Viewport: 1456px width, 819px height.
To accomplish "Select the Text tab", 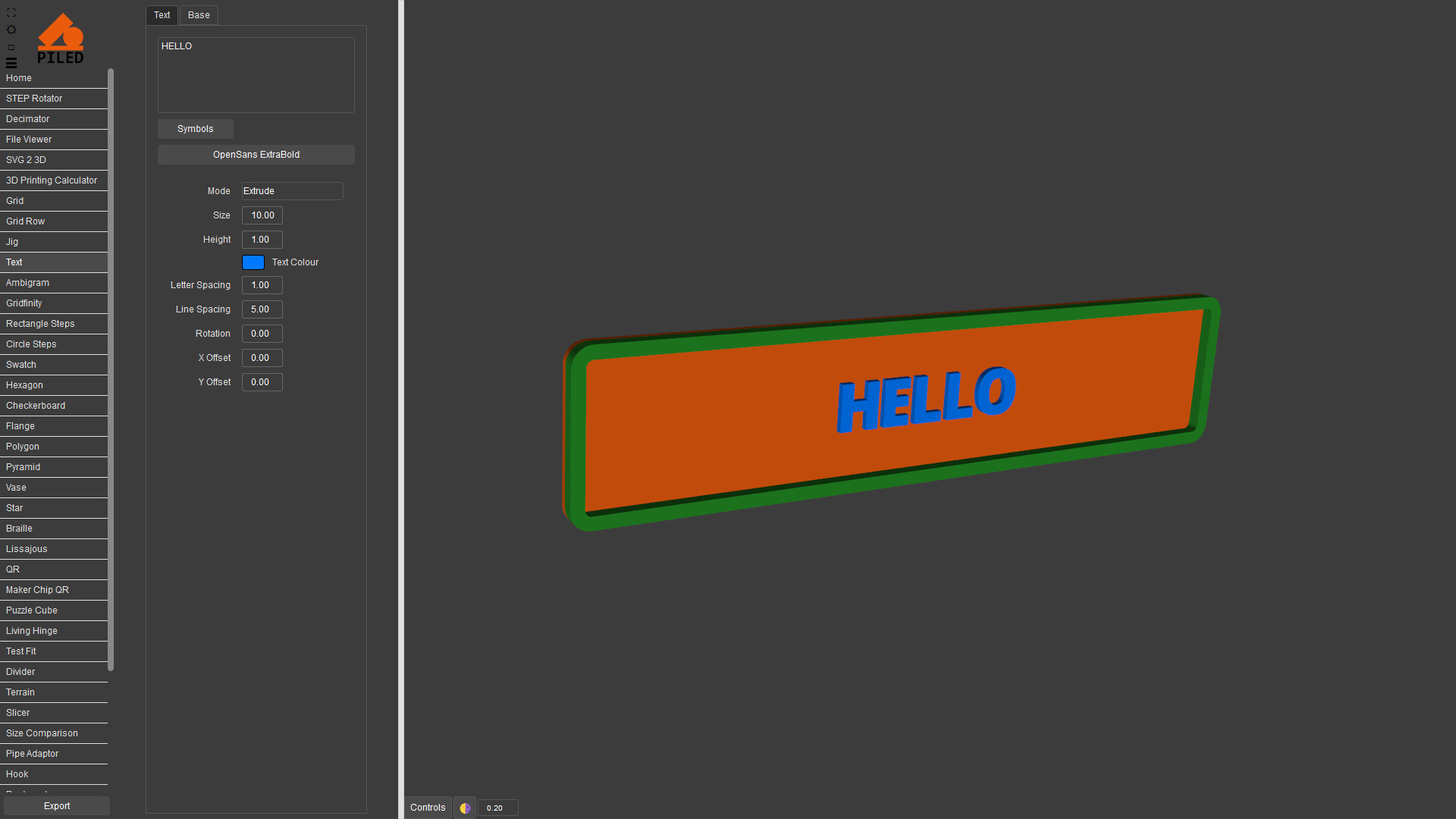I will (162, 15).
